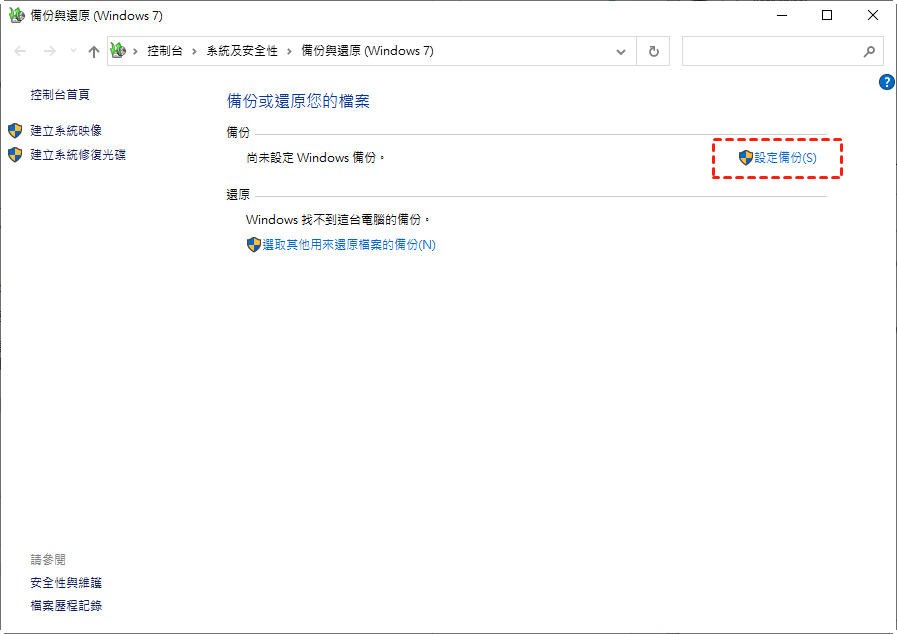This screenshot has height=634, width=897.
Task: Open 檔案歷程記錄
Action: click(66, 605)
